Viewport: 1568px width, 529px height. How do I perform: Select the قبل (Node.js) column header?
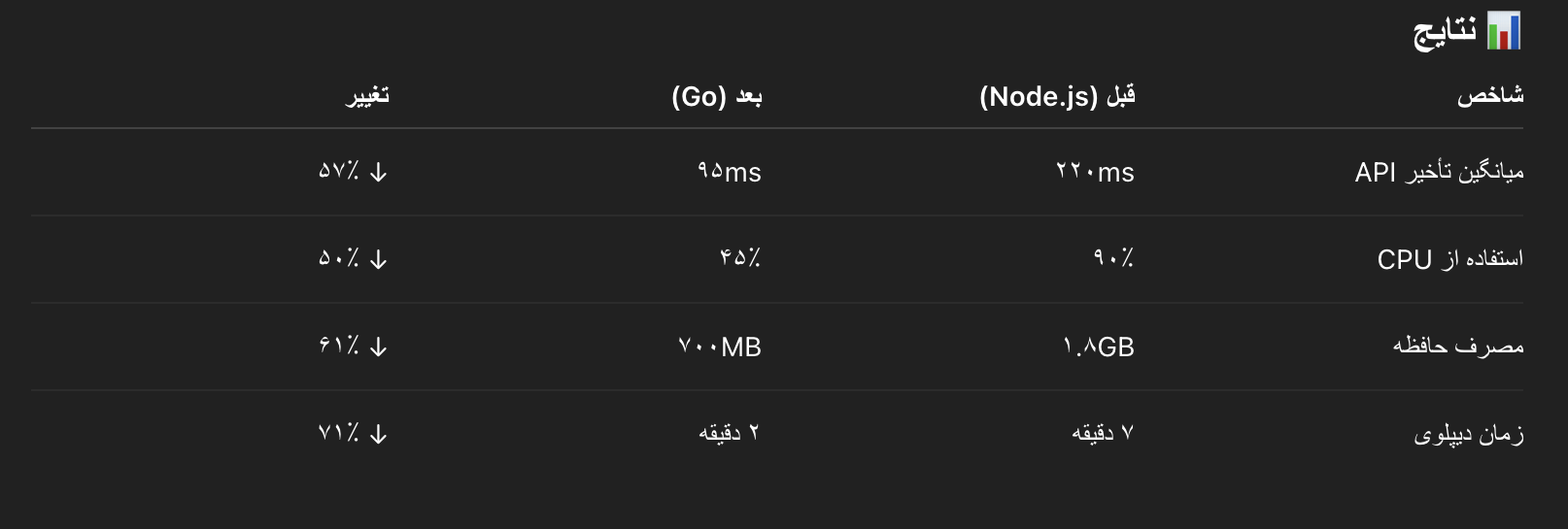(1057, 96)
